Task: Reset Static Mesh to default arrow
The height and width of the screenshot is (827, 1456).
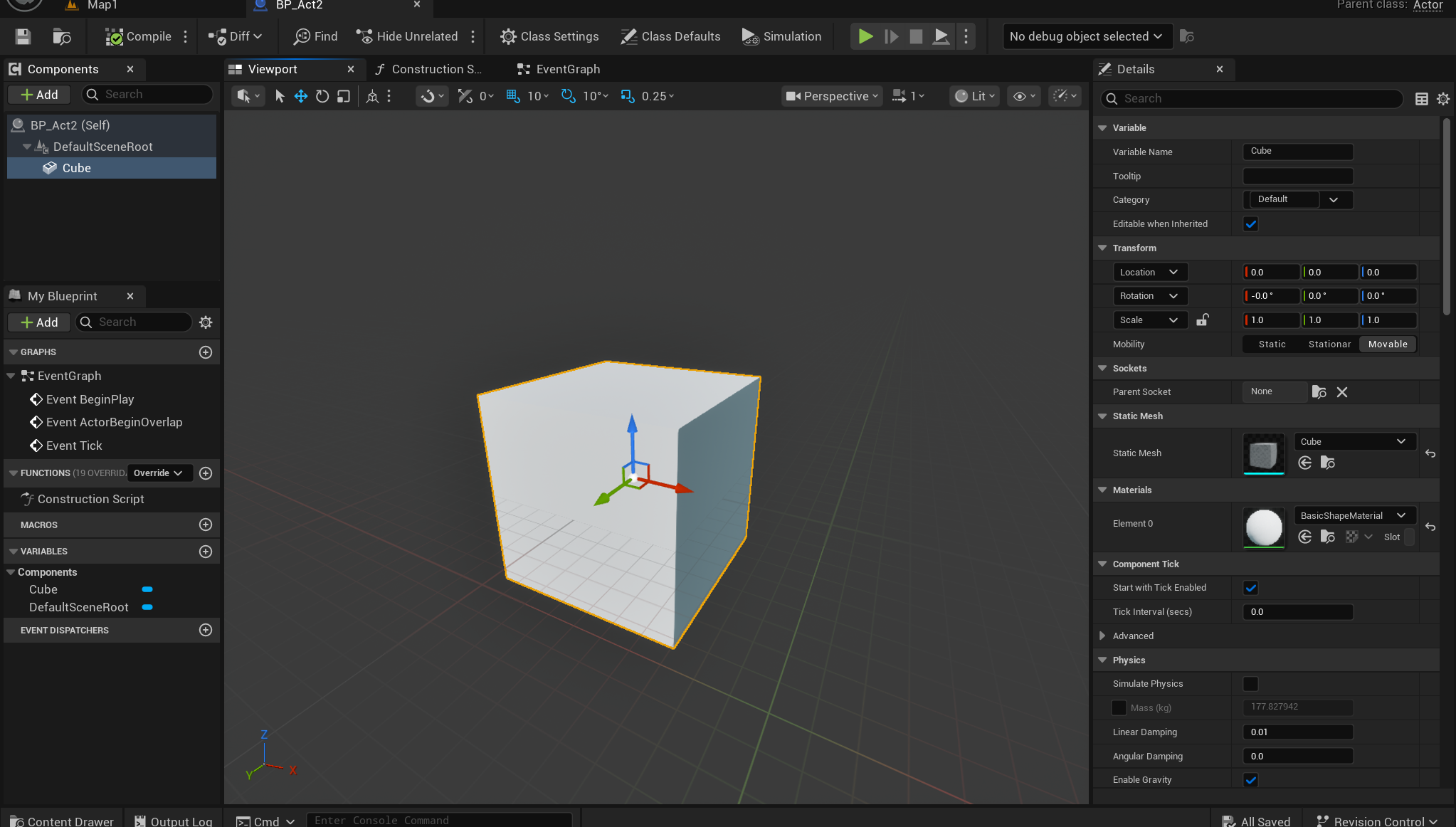Action: pyautogui.click(x=1430, y=453)
